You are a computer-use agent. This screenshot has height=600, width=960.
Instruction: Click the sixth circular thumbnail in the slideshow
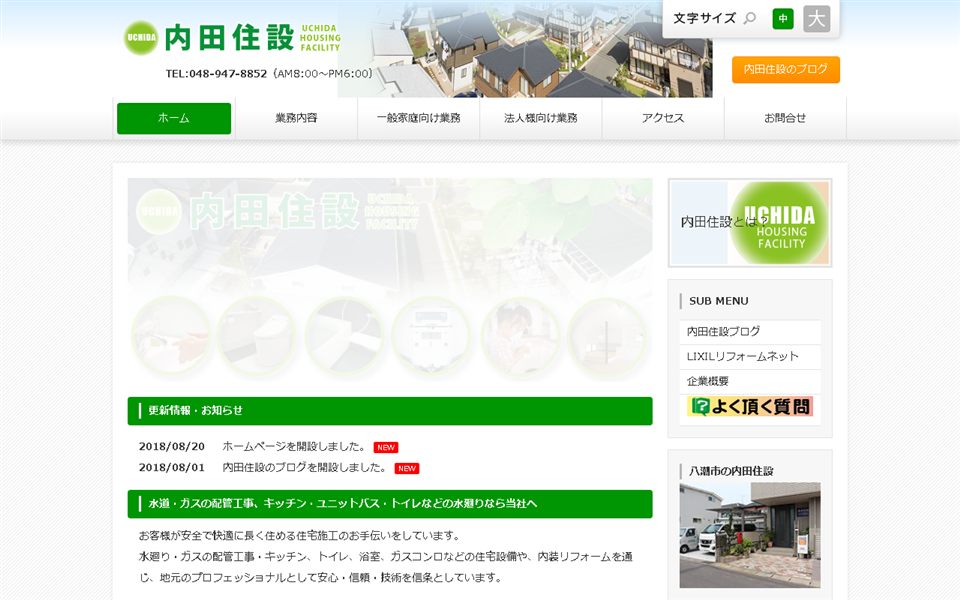coord(607,335)
